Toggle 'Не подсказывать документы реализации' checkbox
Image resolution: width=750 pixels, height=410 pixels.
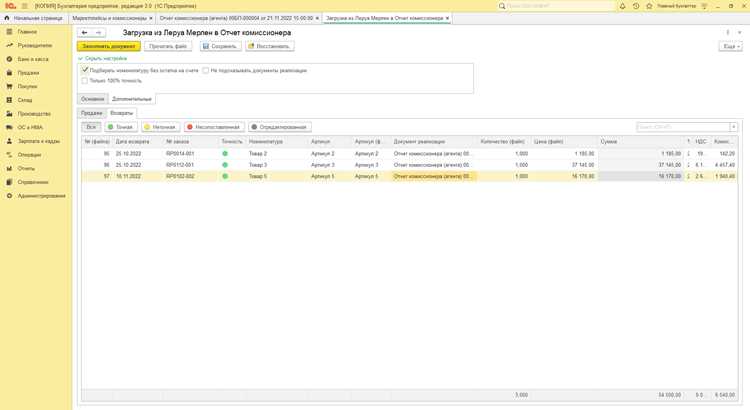[206, 70]
